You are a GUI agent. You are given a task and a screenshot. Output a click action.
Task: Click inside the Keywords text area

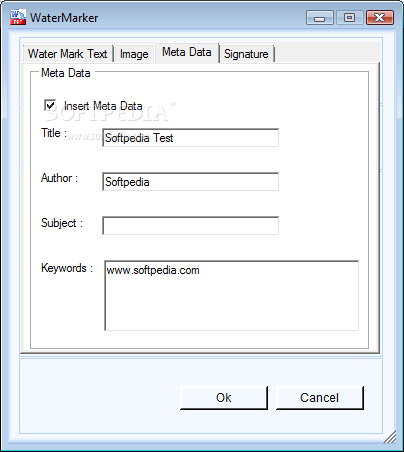coord(232,296)
